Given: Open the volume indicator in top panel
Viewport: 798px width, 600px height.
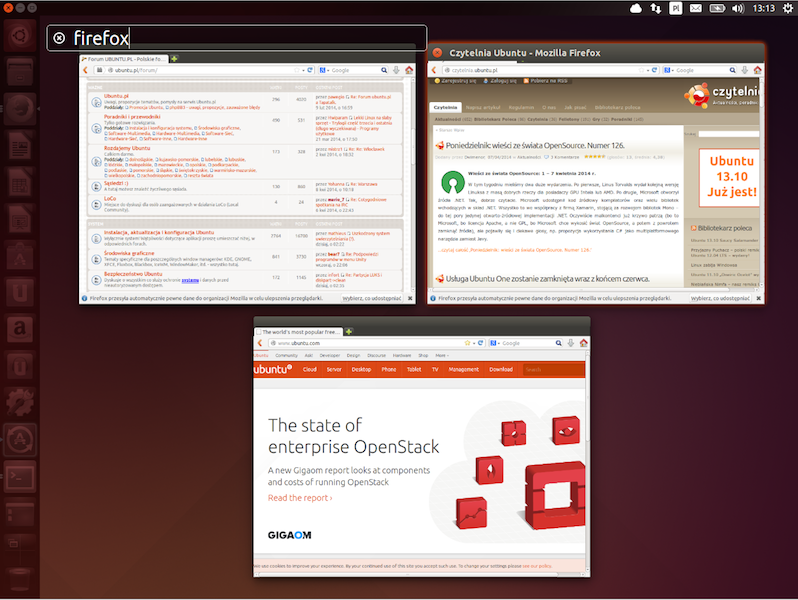Looking at the screenshot, I should tap(737, 8).
